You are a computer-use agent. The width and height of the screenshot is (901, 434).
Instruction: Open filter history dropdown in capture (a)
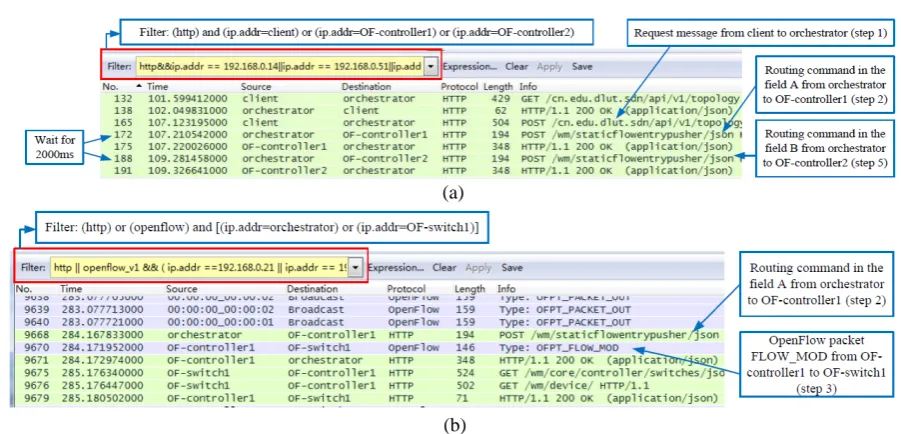click(430, 67)
